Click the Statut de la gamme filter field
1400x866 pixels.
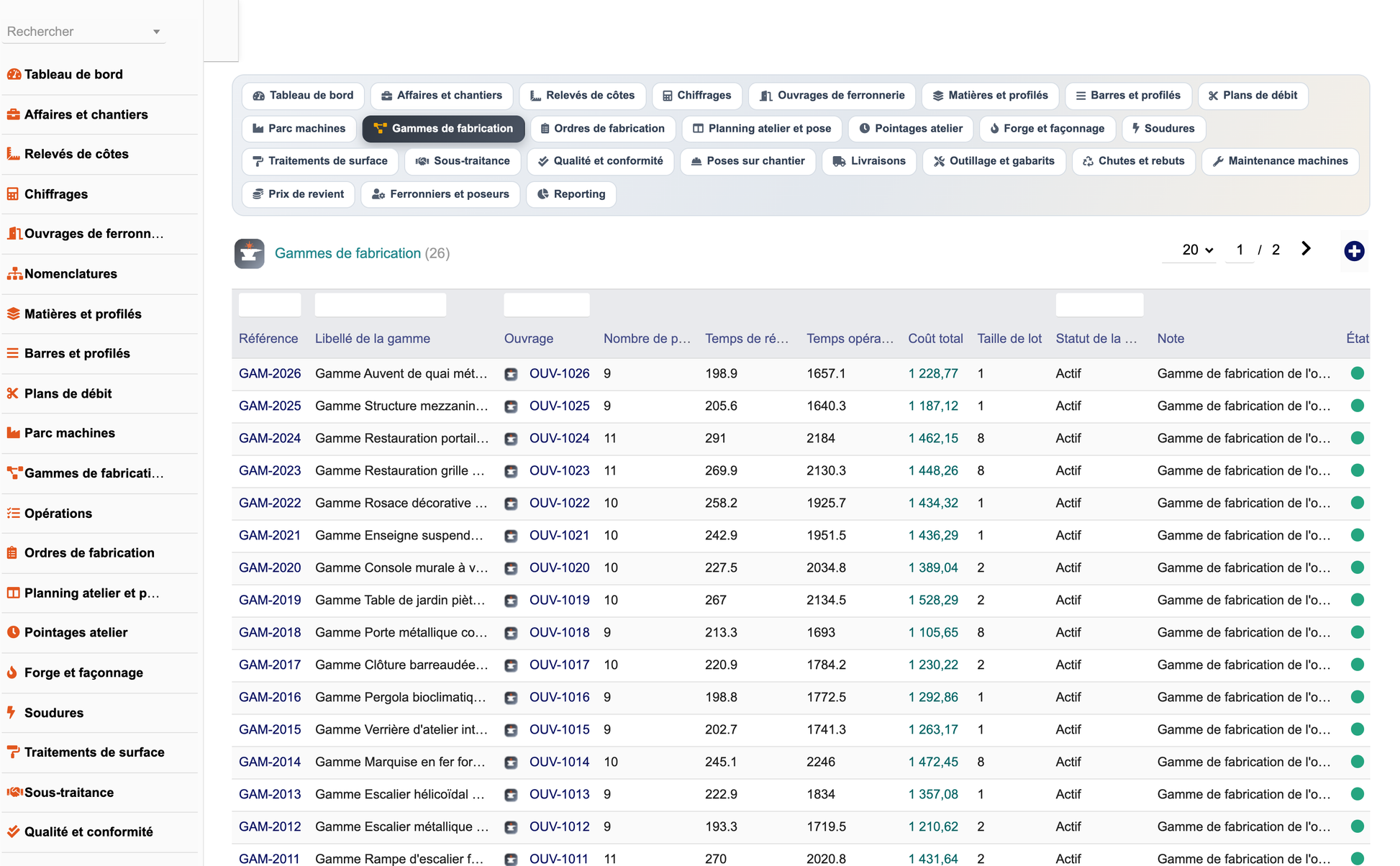tap(1099, 305)
